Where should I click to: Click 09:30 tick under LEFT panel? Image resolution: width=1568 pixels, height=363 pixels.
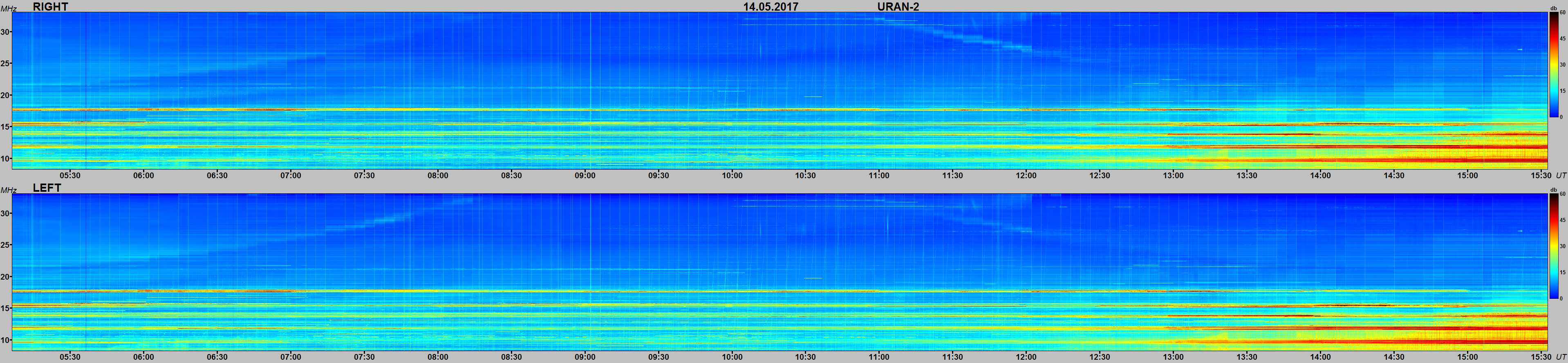659,357
